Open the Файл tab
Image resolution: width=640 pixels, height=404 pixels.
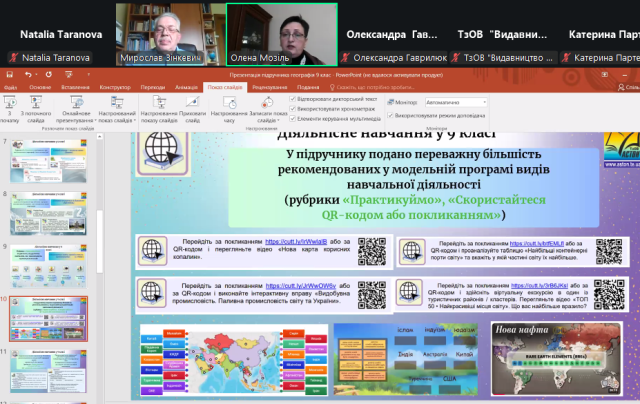tap(11, 87)
